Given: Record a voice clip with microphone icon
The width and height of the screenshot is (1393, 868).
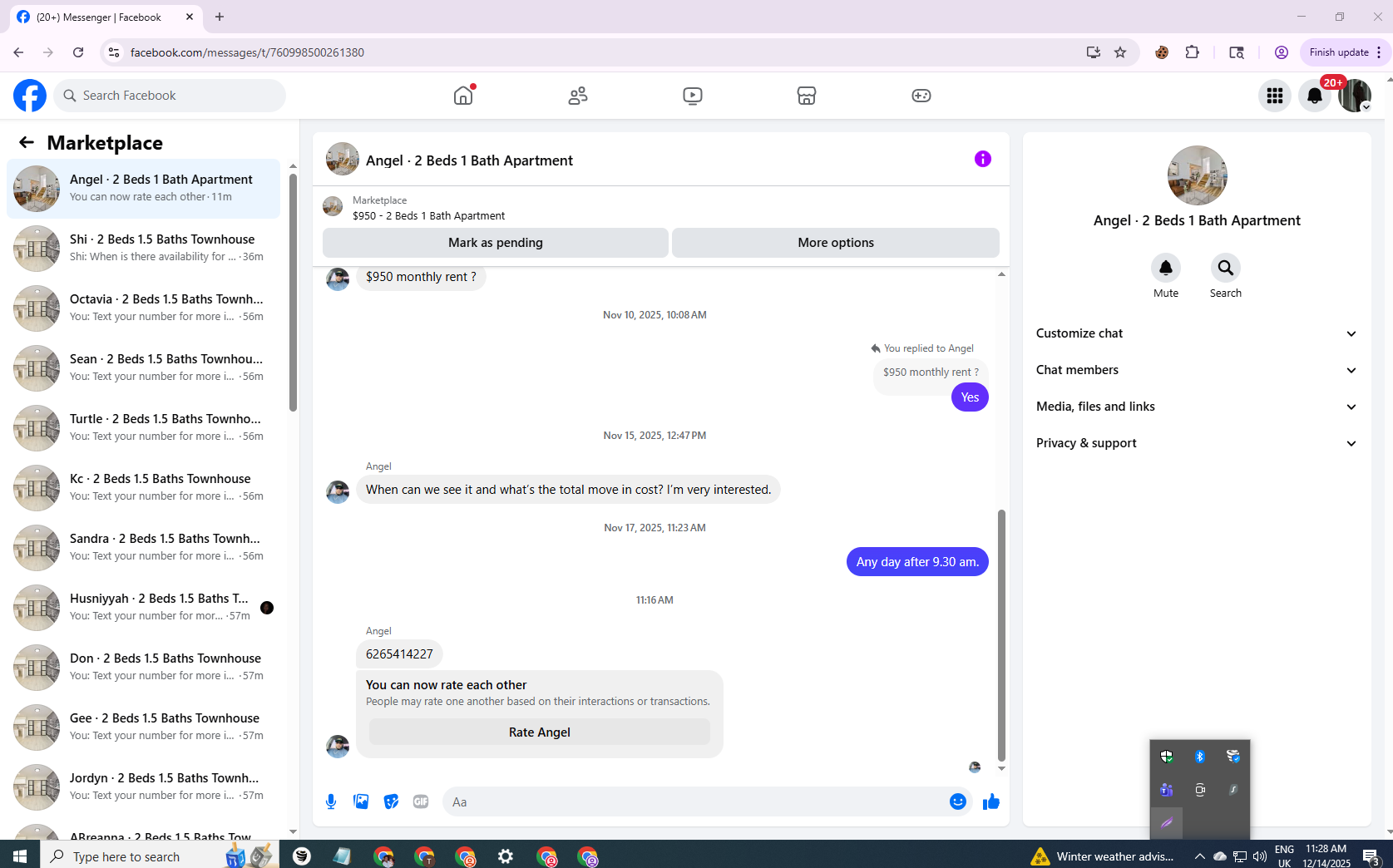Looking at the screenshot, I should tap(331, 801).
